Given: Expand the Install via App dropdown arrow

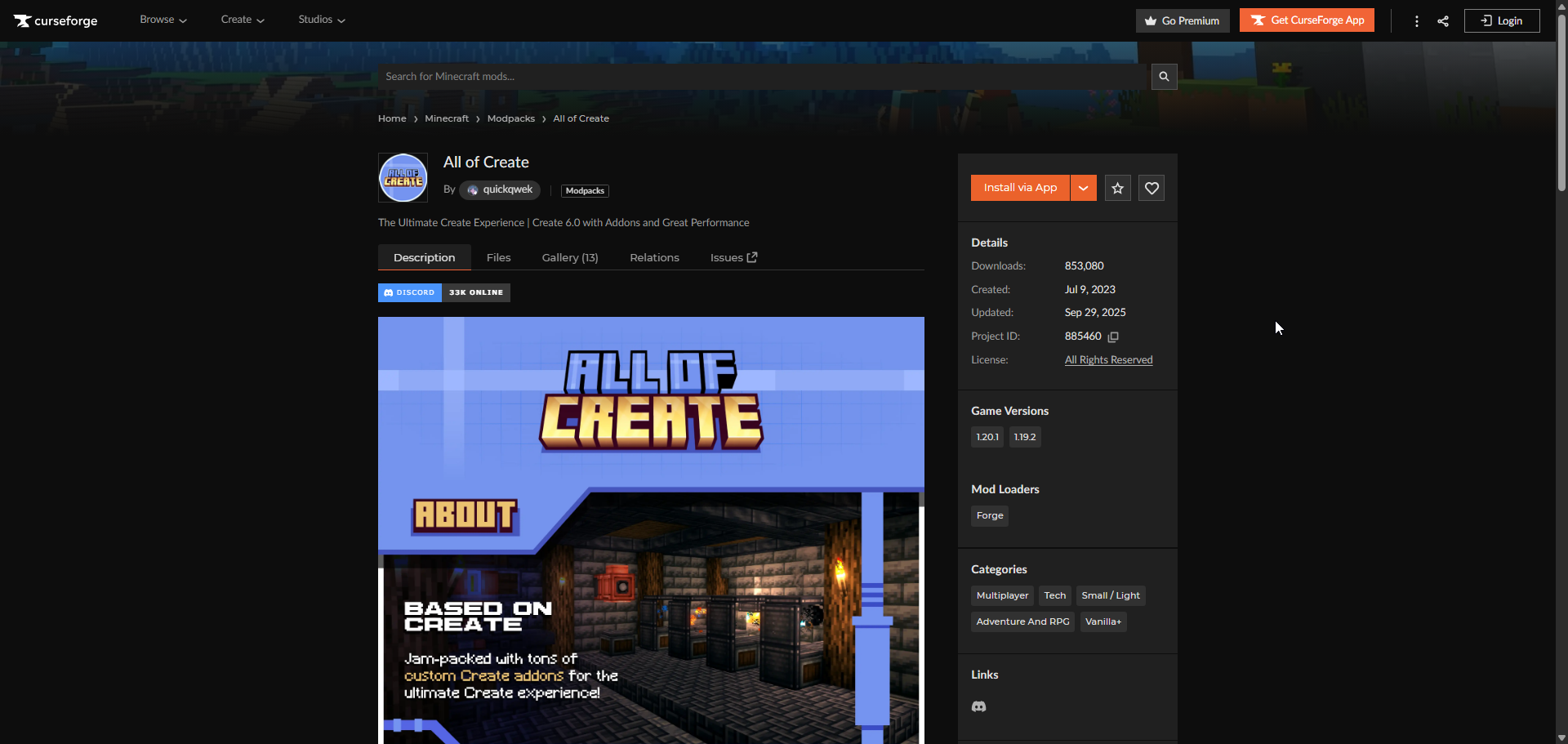Looking at the screenshot, I should (x=1083, y=189).
